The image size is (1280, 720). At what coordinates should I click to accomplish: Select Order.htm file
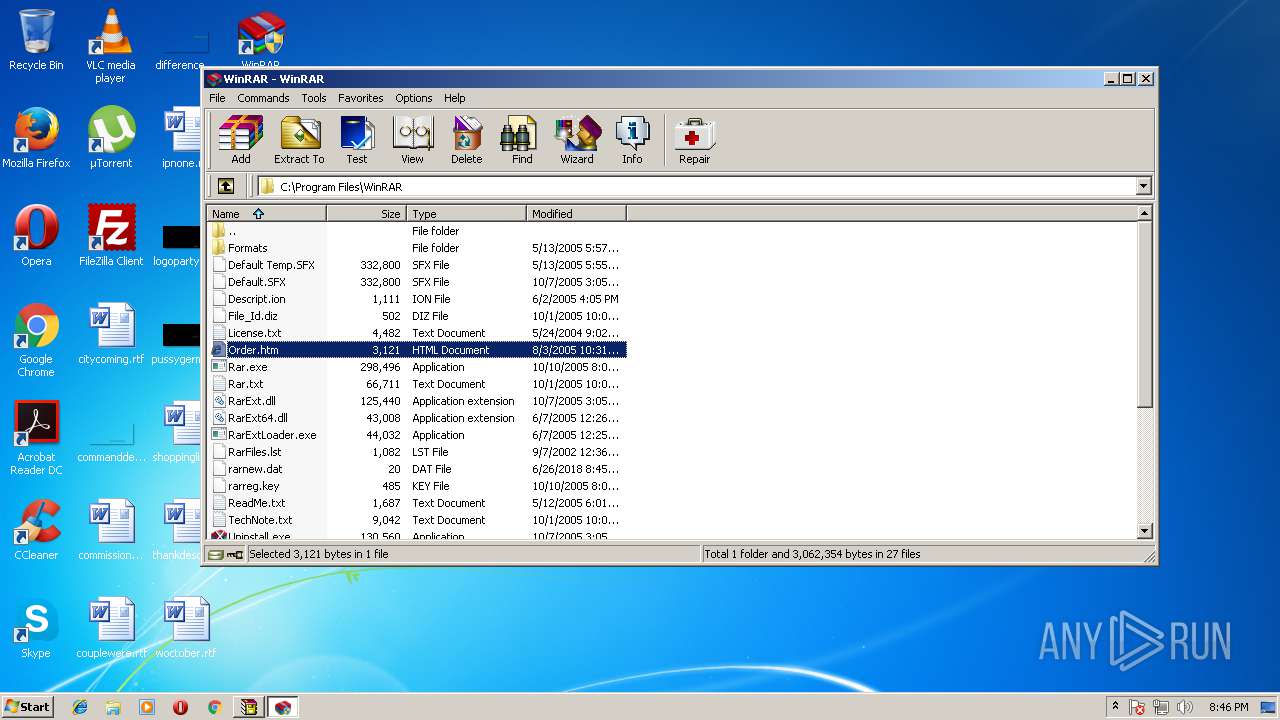[x=417, y=350]
